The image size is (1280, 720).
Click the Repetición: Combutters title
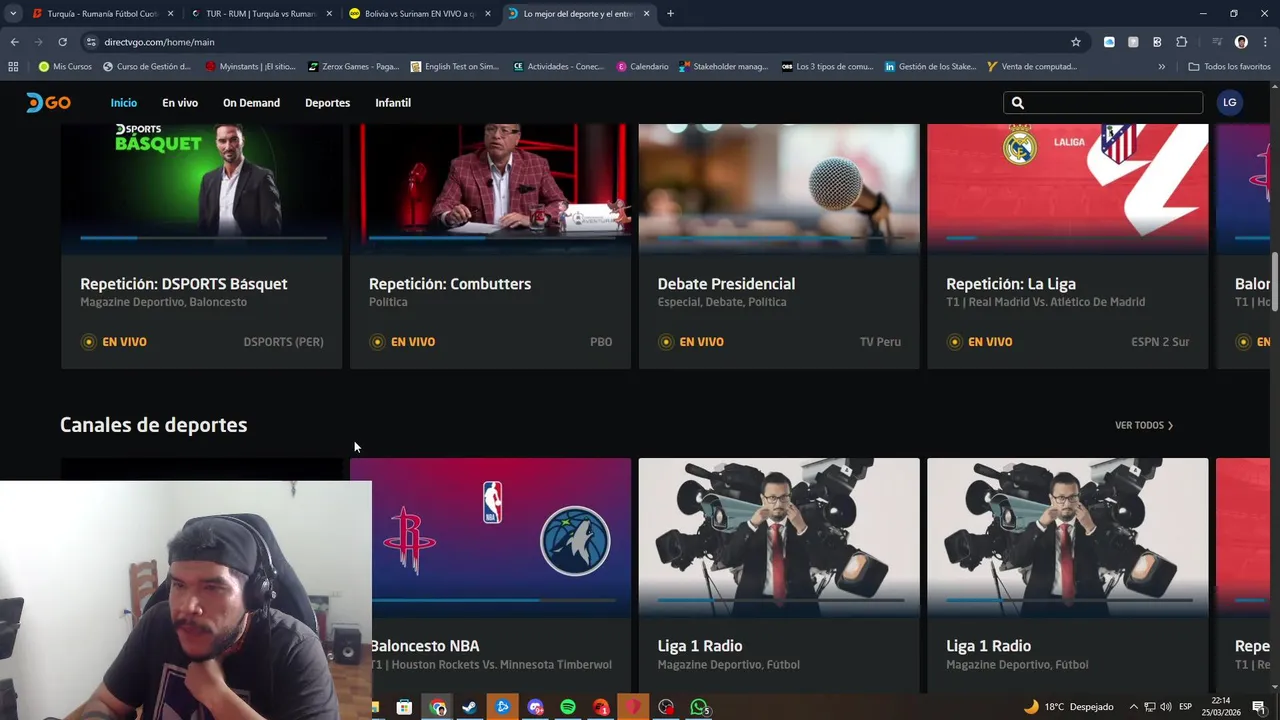(450, 284)
